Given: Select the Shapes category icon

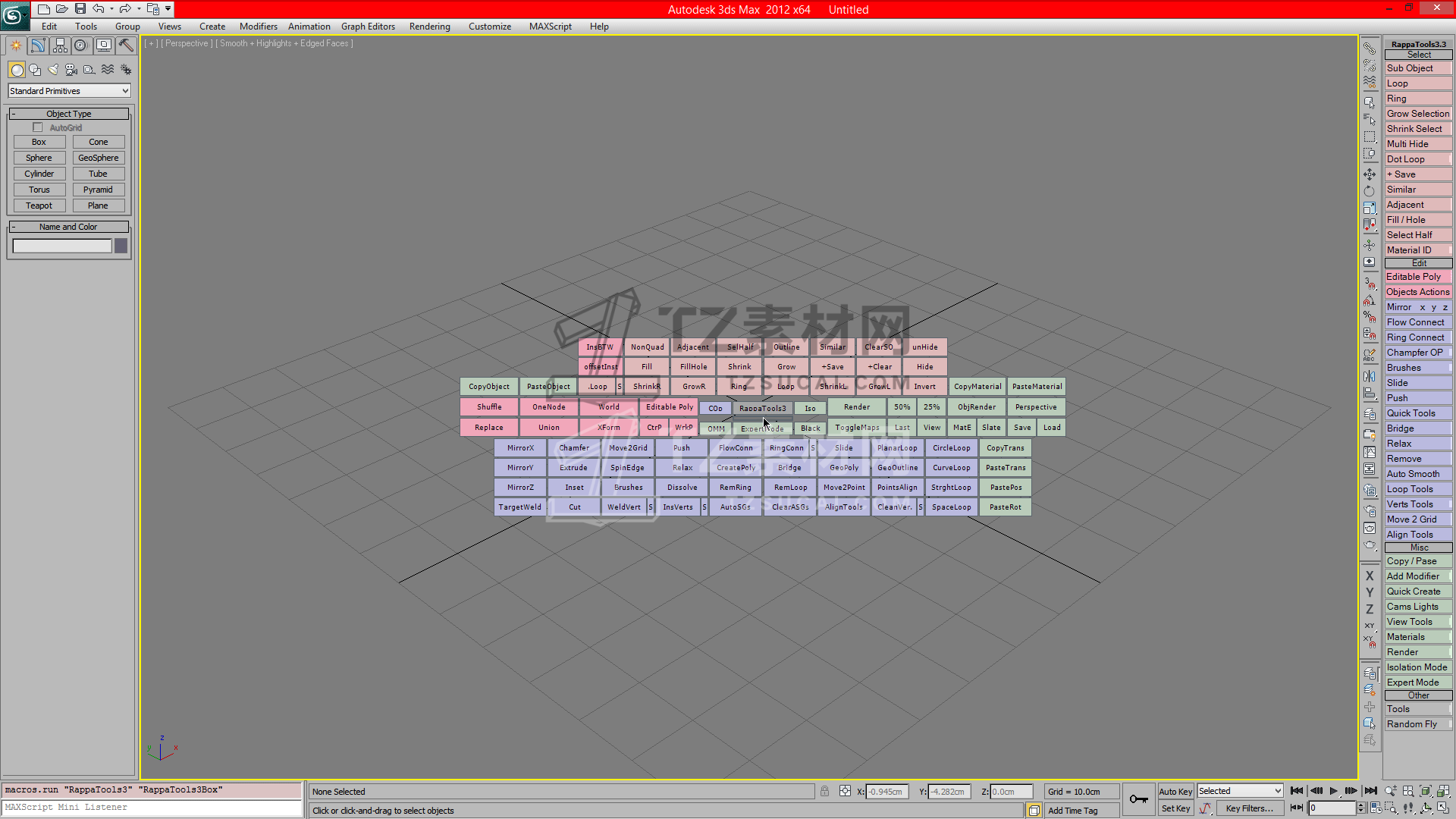Looking at the screenshot, I should pos(35,70).
